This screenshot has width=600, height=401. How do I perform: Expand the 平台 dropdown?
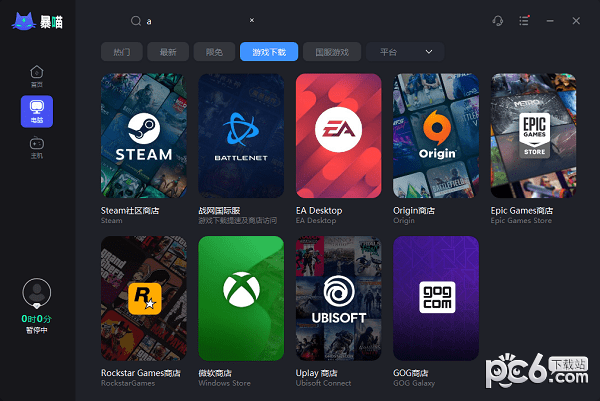click(x=405, y=52)
